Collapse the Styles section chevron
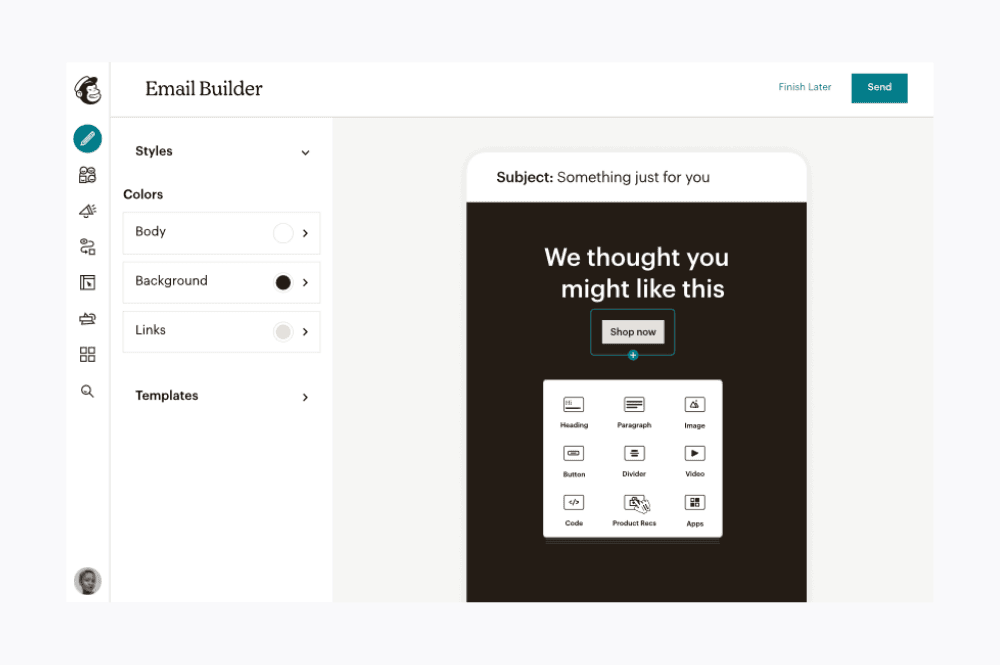The image size is (1000, 665). 305,153
